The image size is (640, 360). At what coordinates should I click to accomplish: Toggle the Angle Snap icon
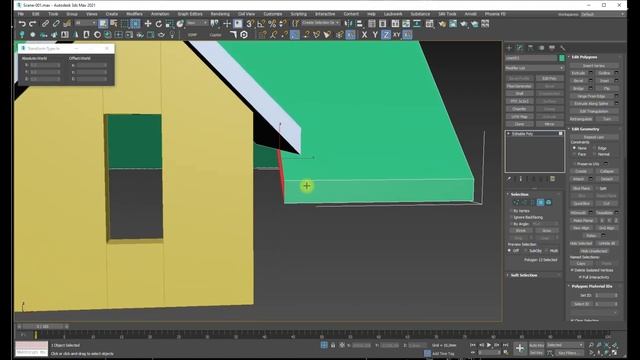[x=261, y=24]
